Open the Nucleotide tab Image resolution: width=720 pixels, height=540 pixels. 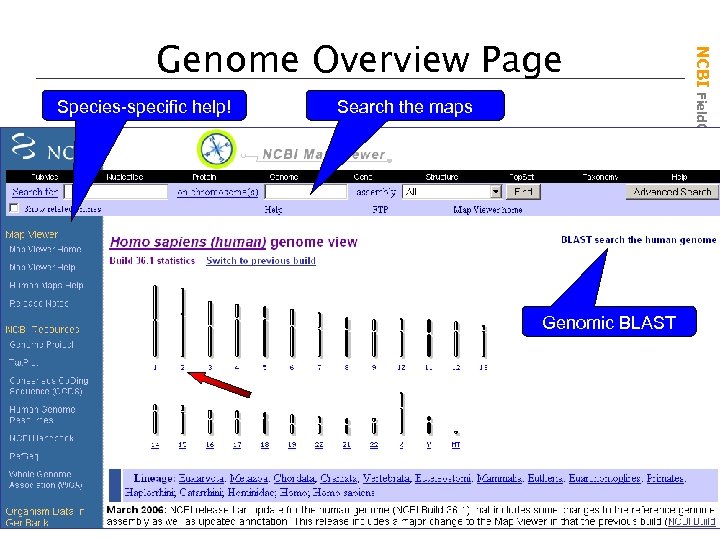tap(124, 177)
